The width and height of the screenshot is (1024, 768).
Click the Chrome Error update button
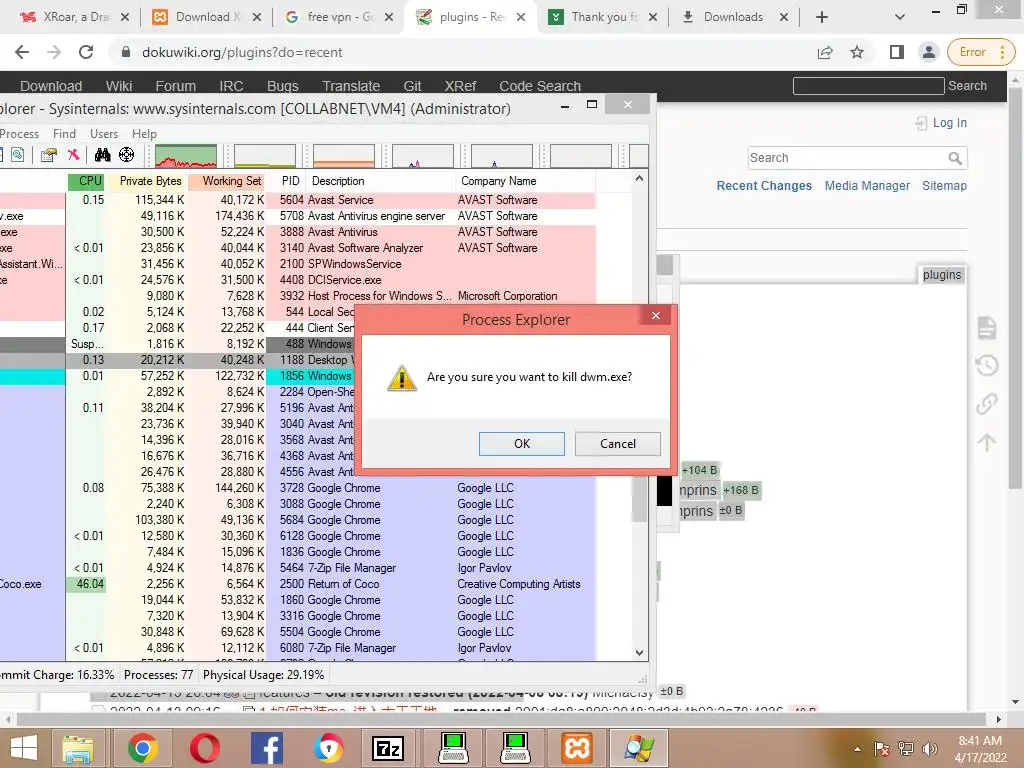tap(980, 52)
